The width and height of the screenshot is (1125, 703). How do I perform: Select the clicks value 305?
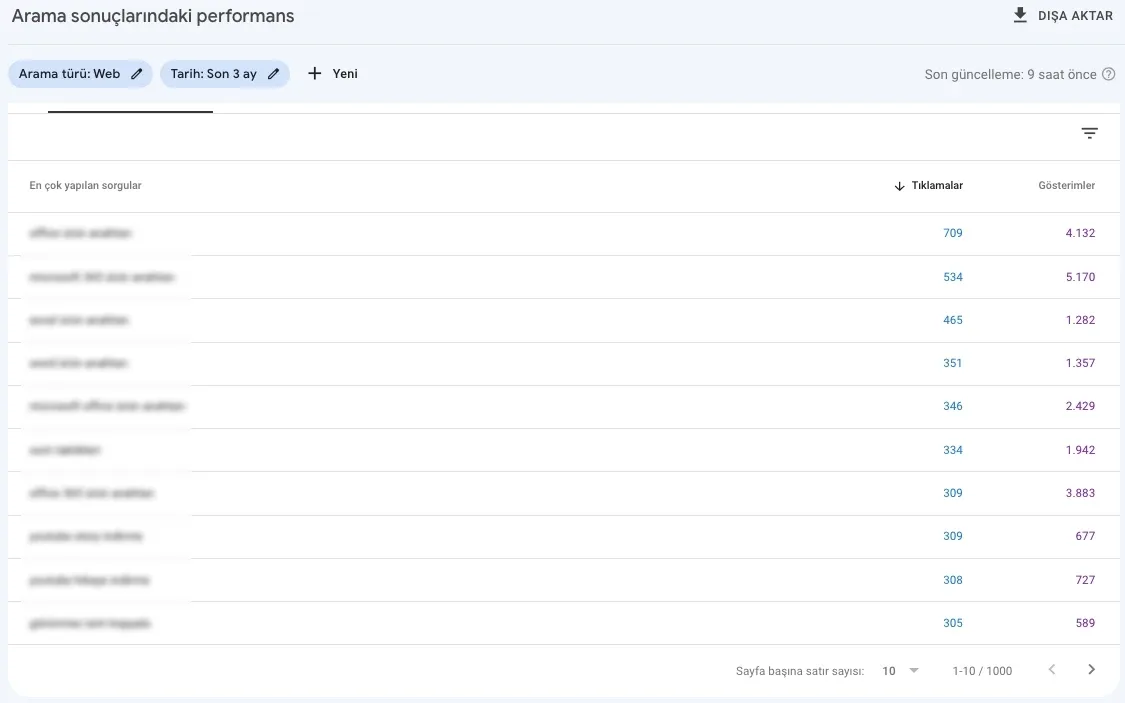coord(953,623)
